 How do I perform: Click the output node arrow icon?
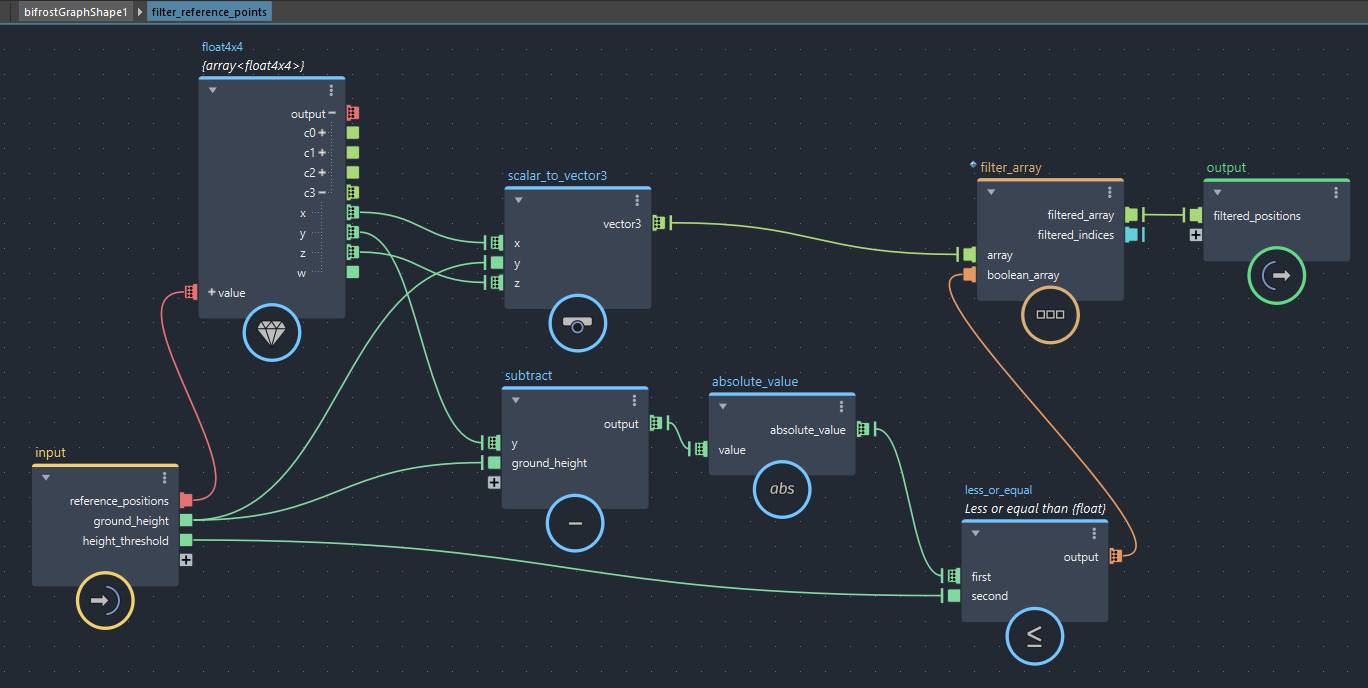coord(1277,276)
